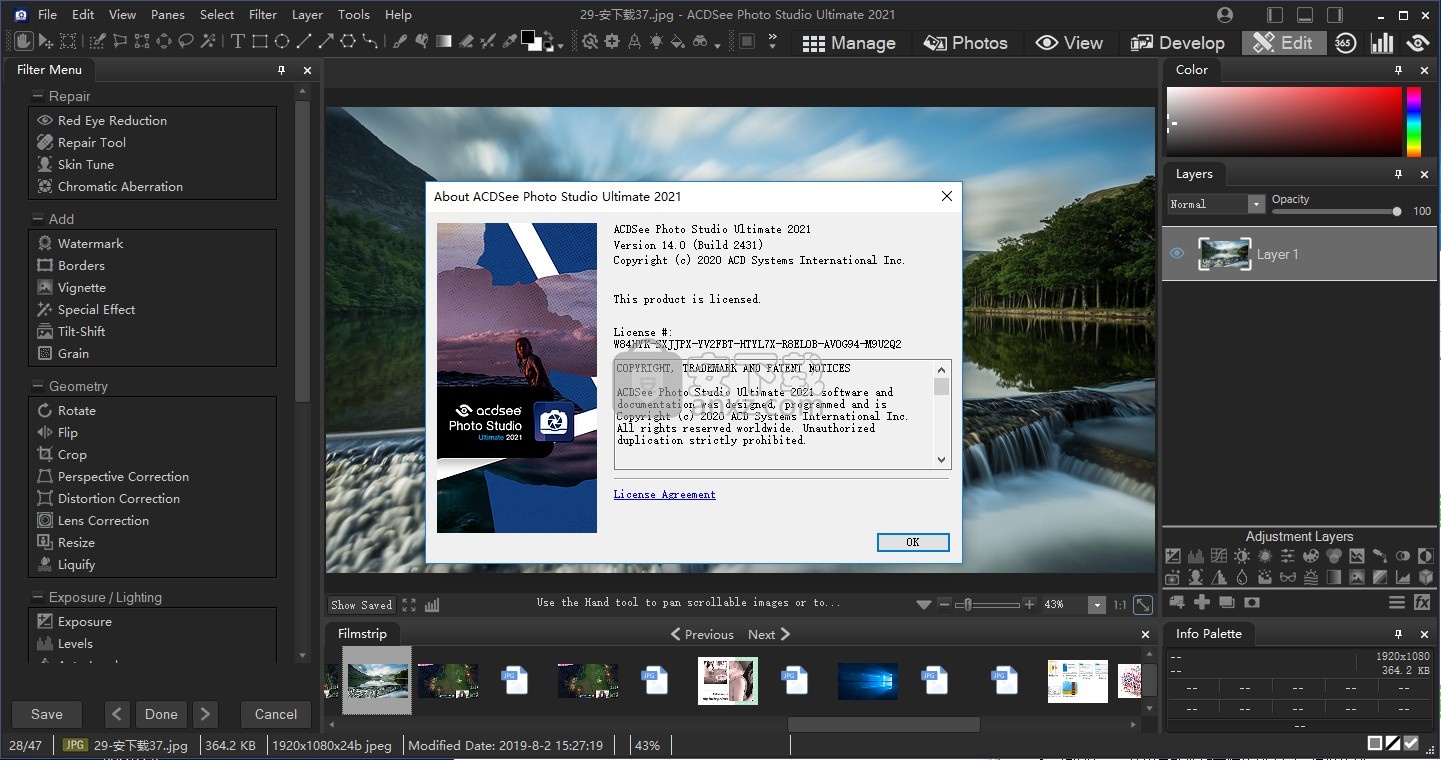
Task: Add a Levels histogram adjustment layer
Action: (1196, 556)
